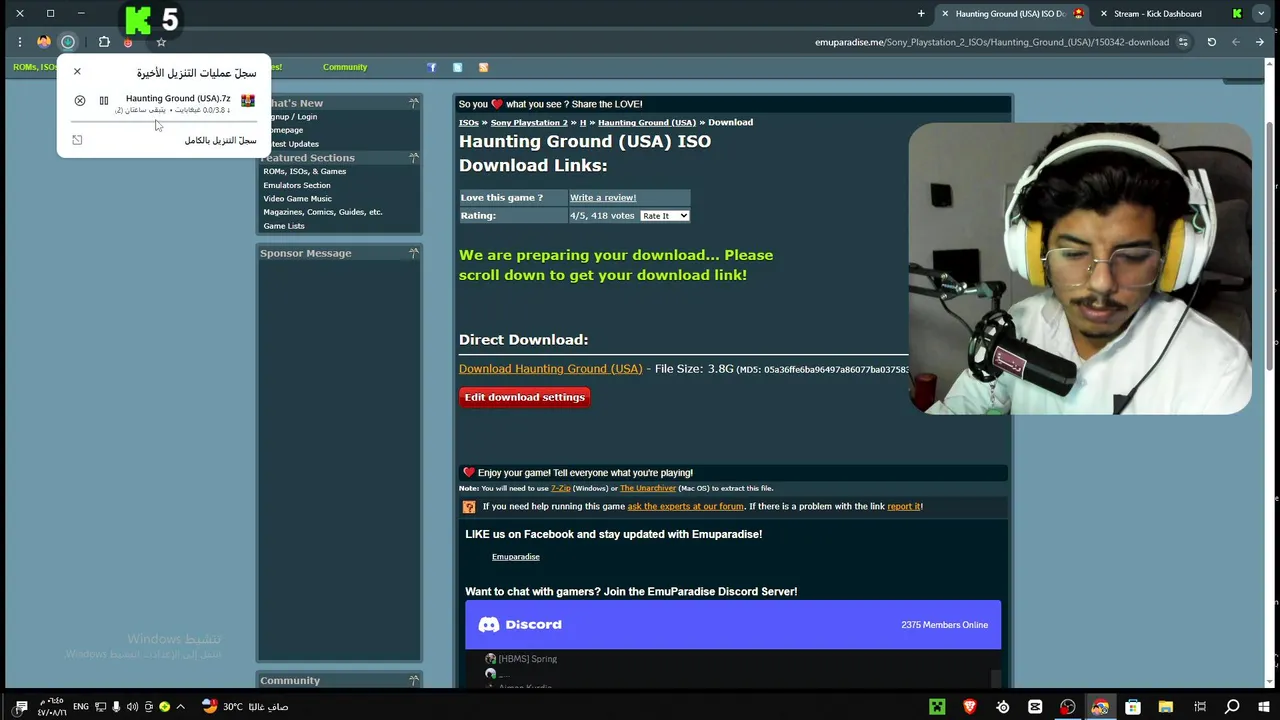Reload the page
1280x720 pixels.
tap(1212, 42)
